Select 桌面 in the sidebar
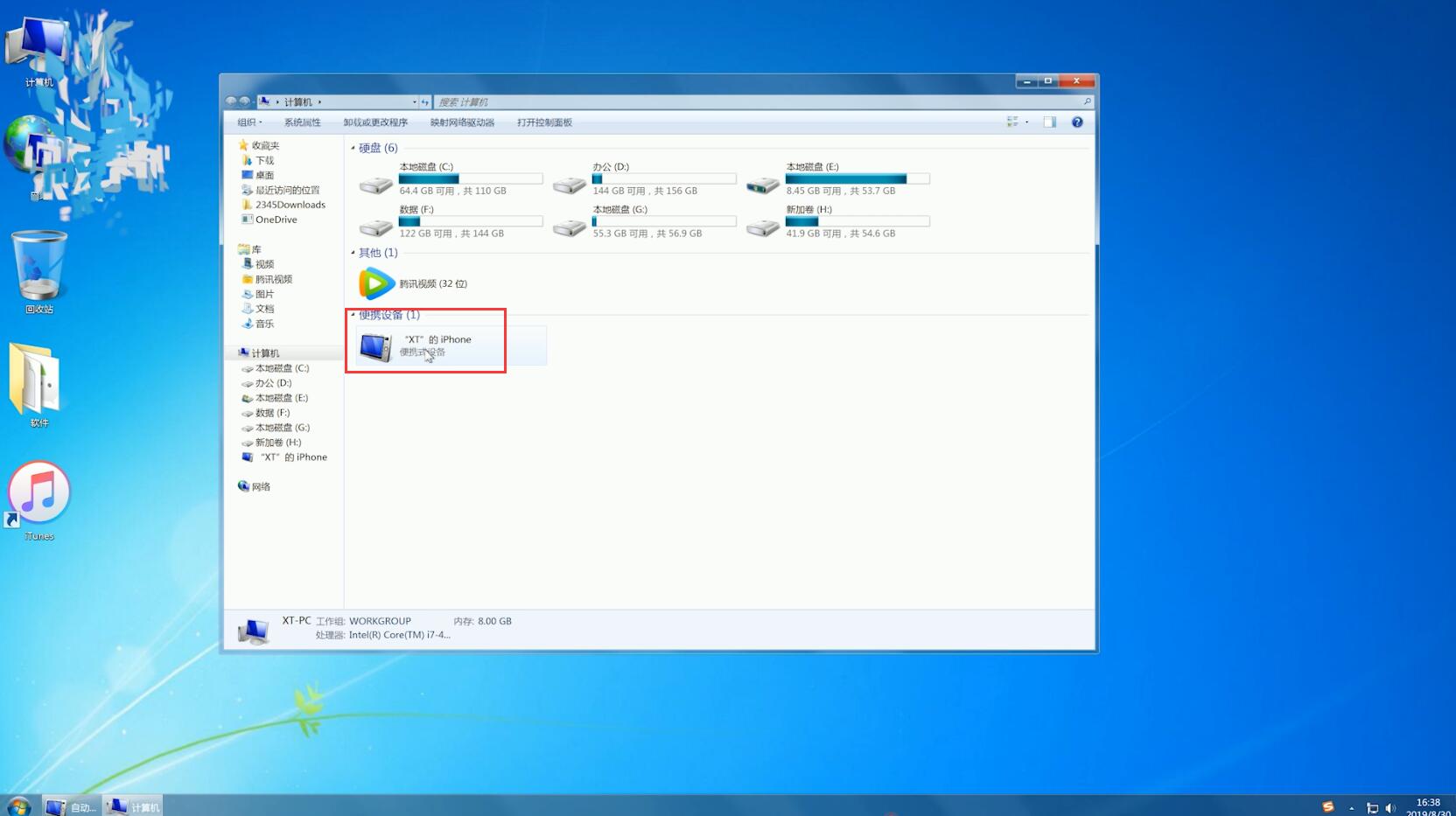1456x816 pixels. (264, 176)
